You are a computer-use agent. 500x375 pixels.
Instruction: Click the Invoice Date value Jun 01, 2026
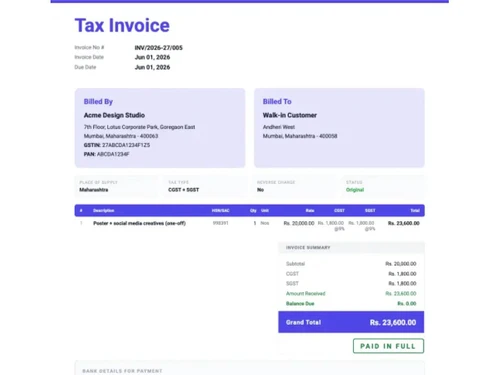point(152,57)
